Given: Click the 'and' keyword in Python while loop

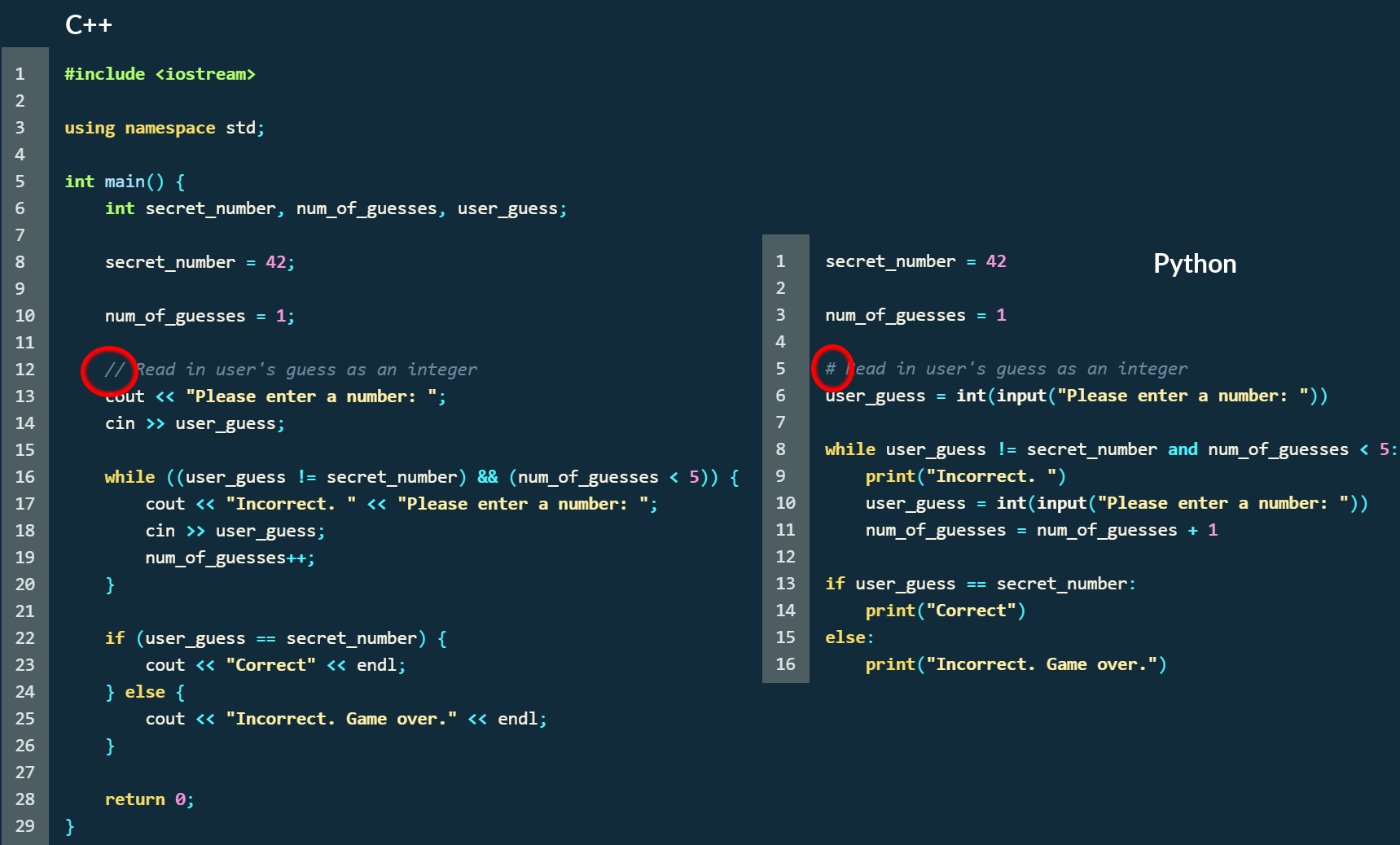Looking at the screenshot, I should click(1182, 449).
